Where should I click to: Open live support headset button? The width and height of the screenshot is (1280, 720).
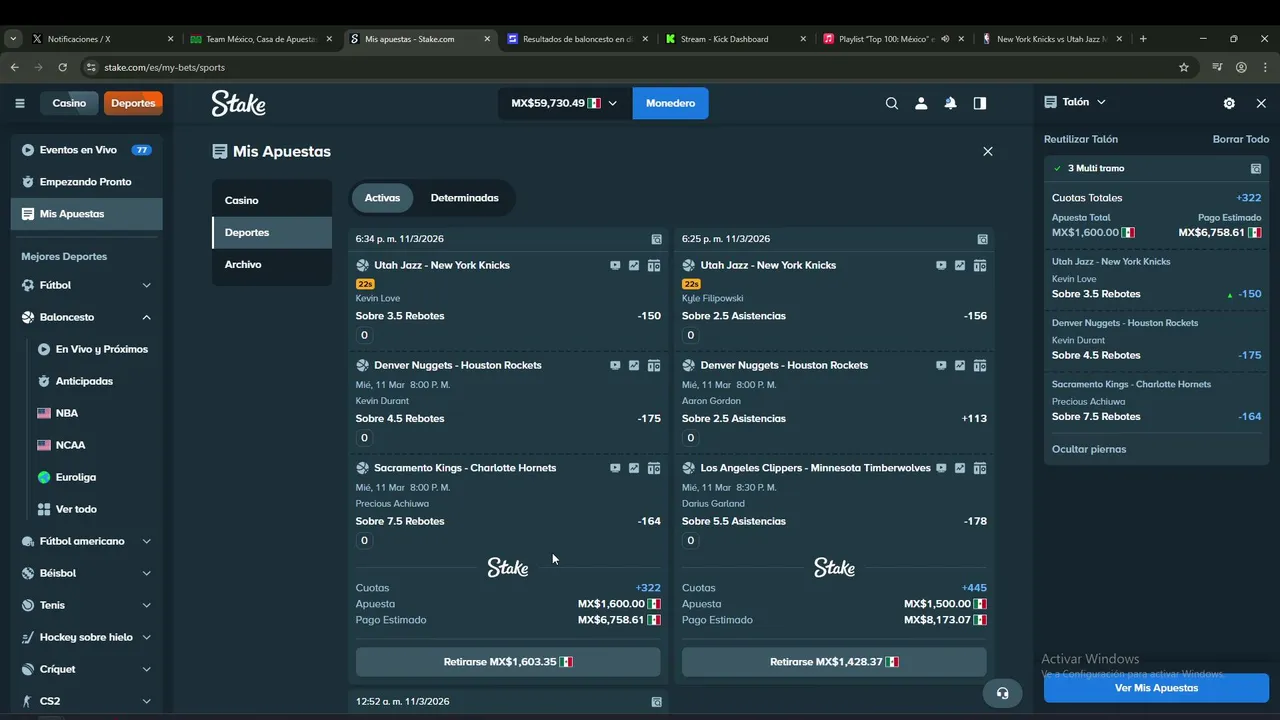tap(1003, 693)
